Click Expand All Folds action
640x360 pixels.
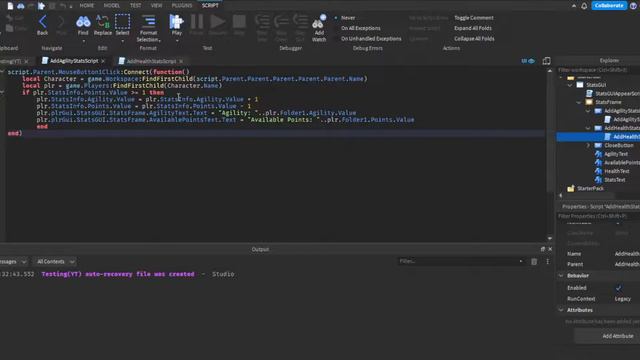coord(473,28)
